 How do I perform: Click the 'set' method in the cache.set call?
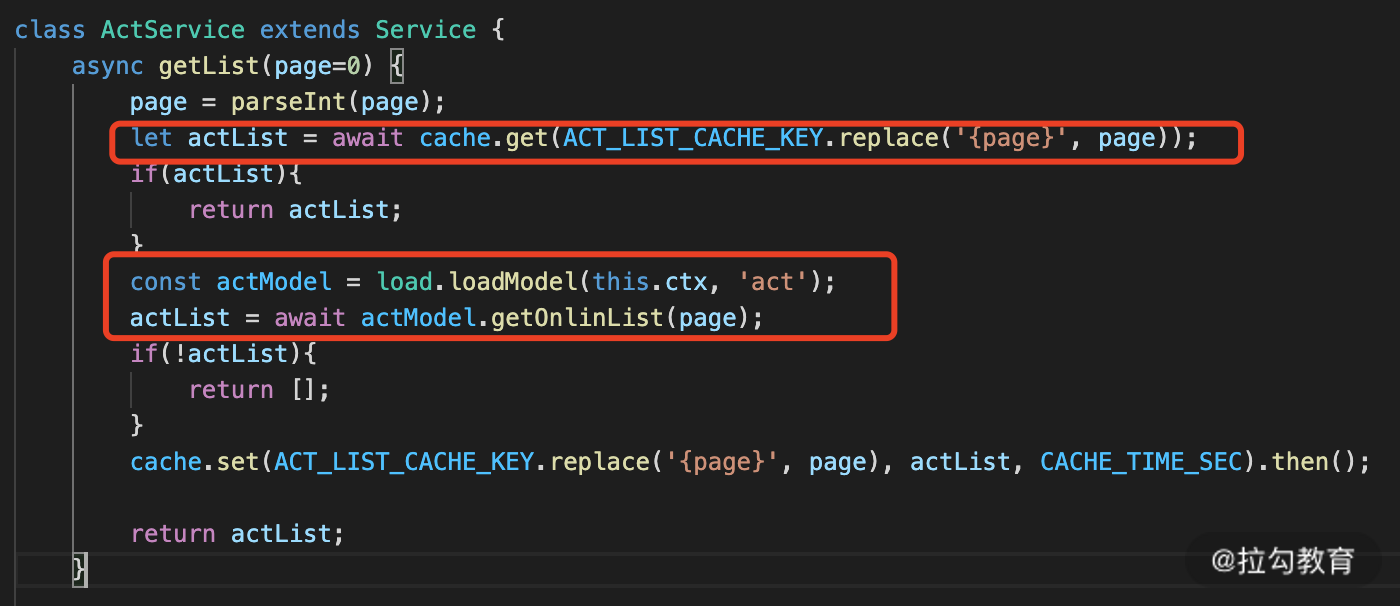point(238,462)
